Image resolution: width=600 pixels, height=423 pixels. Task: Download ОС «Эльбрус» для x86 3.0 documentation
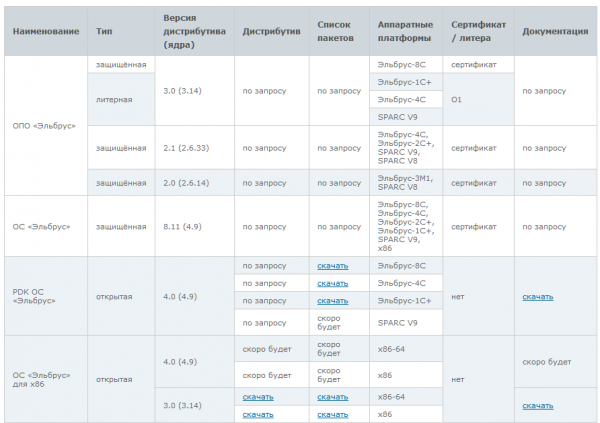tap(537, 405)
